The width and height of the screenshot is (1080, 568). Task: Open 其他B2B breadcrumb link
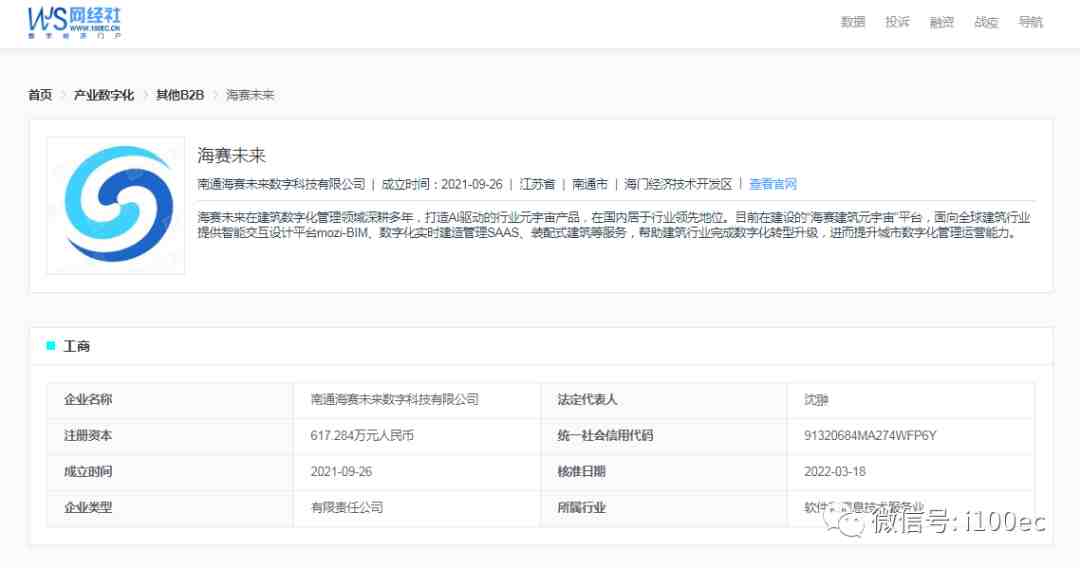[x=180, y=95]
